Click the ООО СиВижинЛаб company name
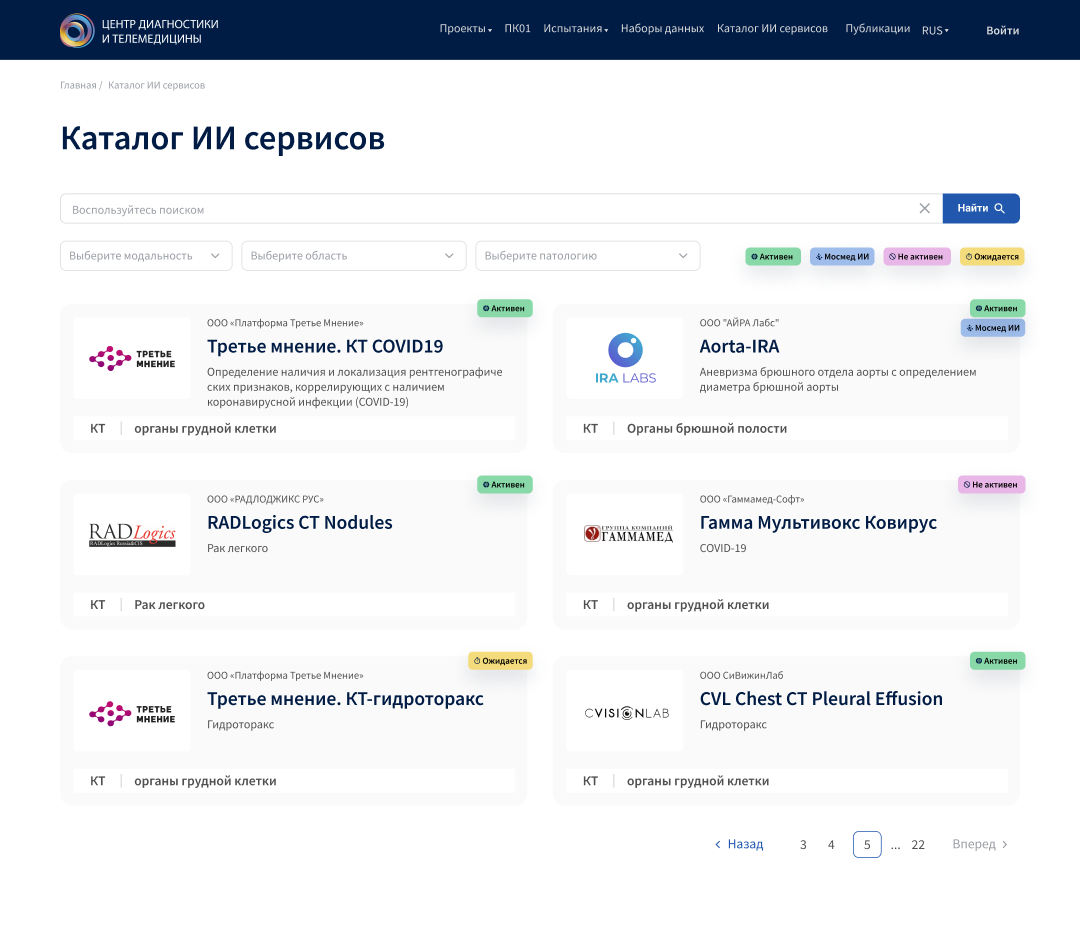Screen dimensions: 1080x939 tap(741, 675)
